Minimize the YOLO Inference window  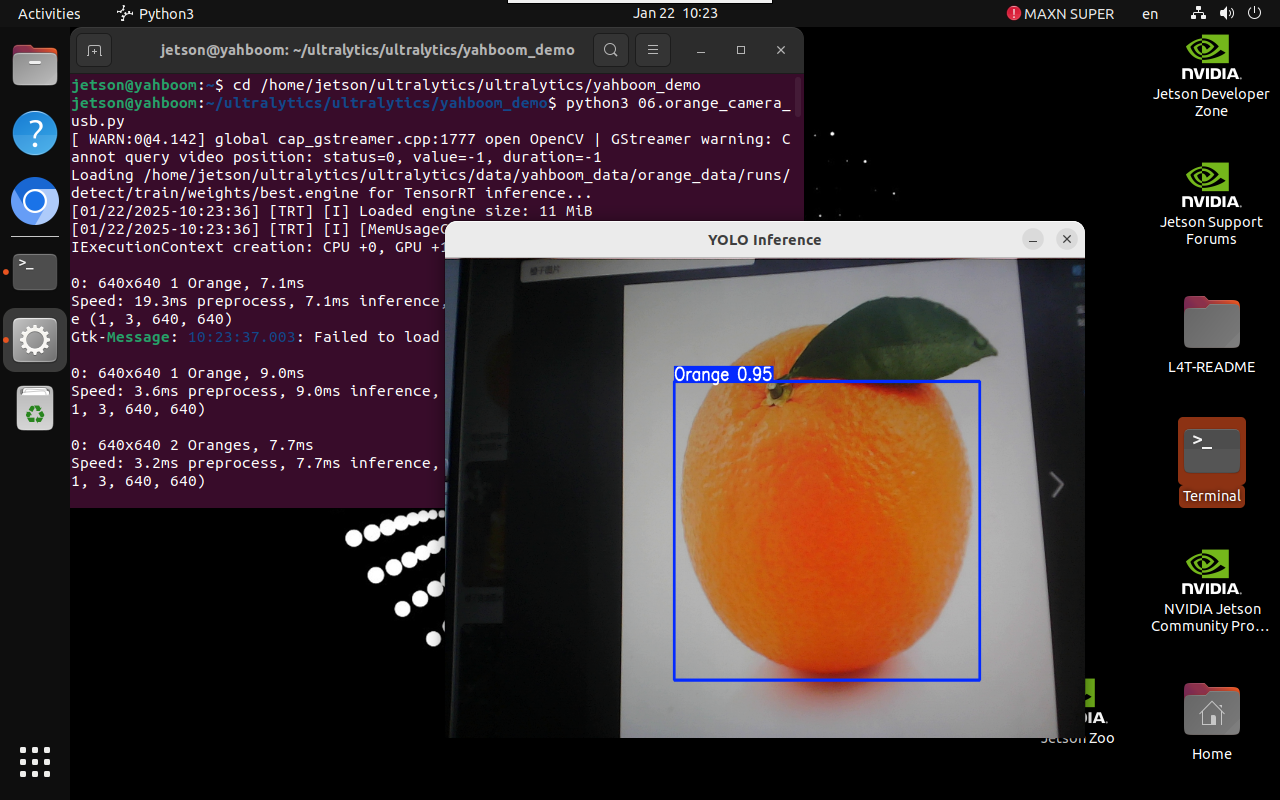[x=1033, y=240]
